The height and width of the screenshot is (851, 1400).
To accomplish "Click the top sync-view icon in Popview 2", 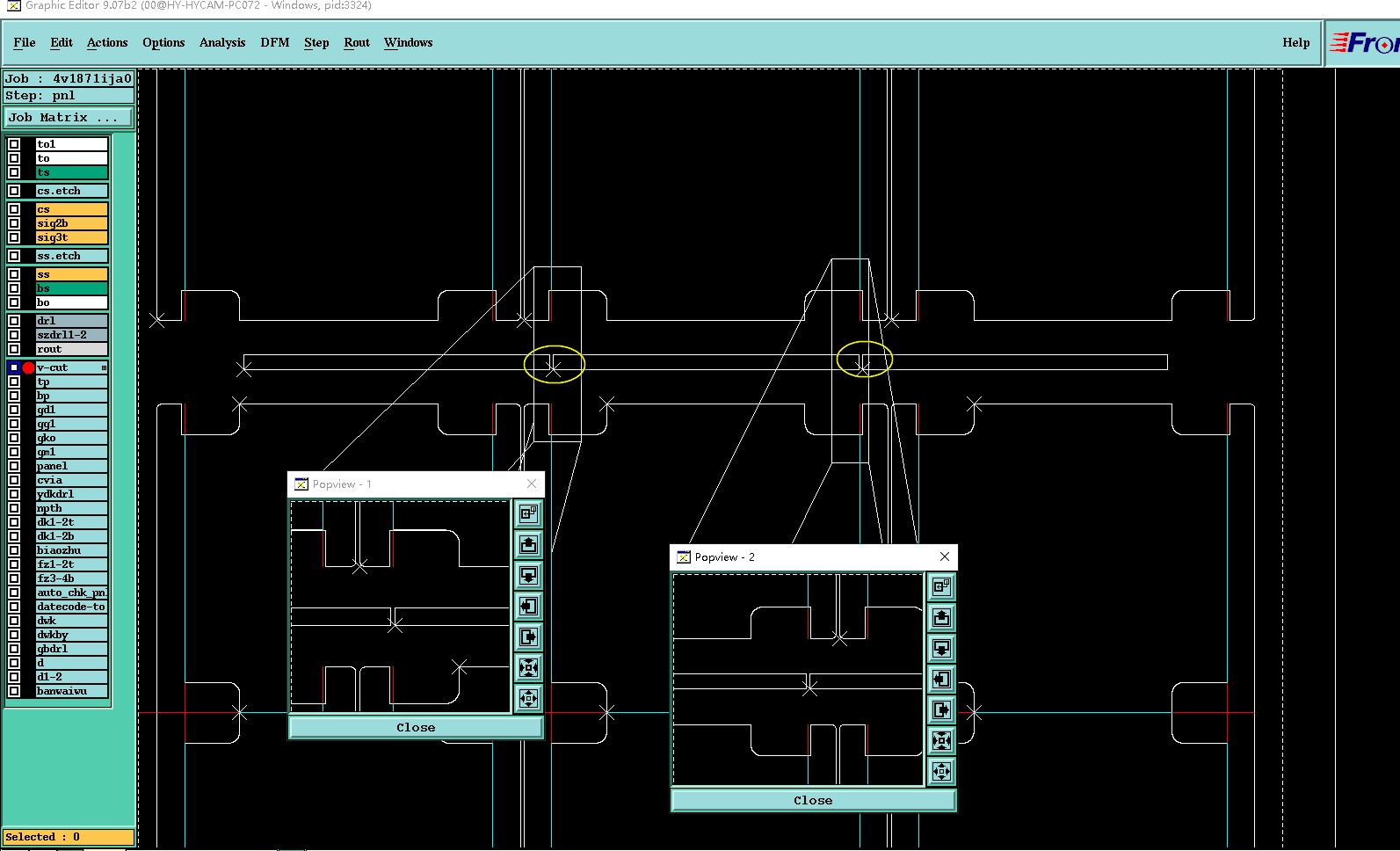I will [x=941, y=587].
